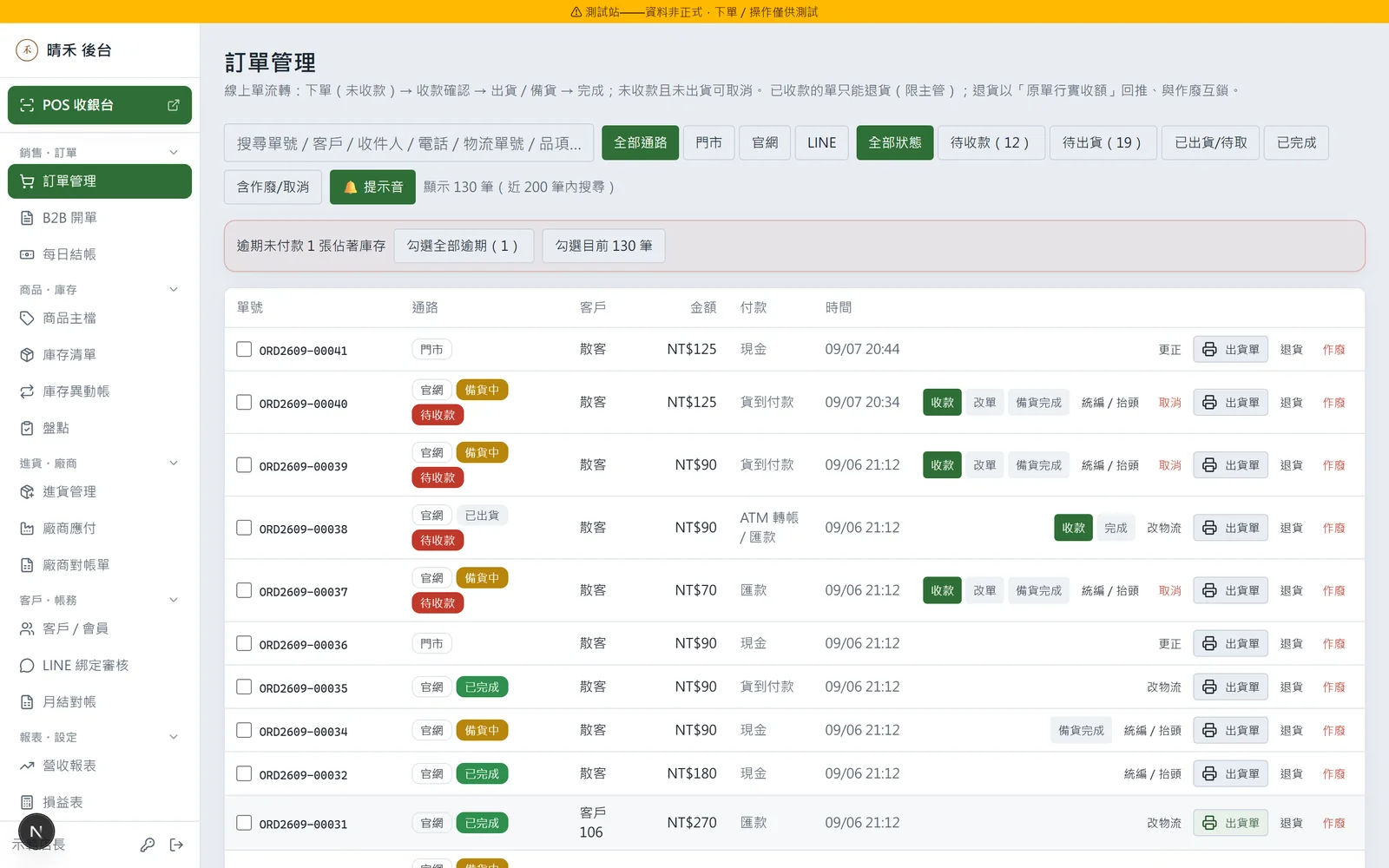This screenshot has width=1389, height=868.
Task: Collapse the 報表 · 設定 sidebar section
Action: [x=174, y=737]
